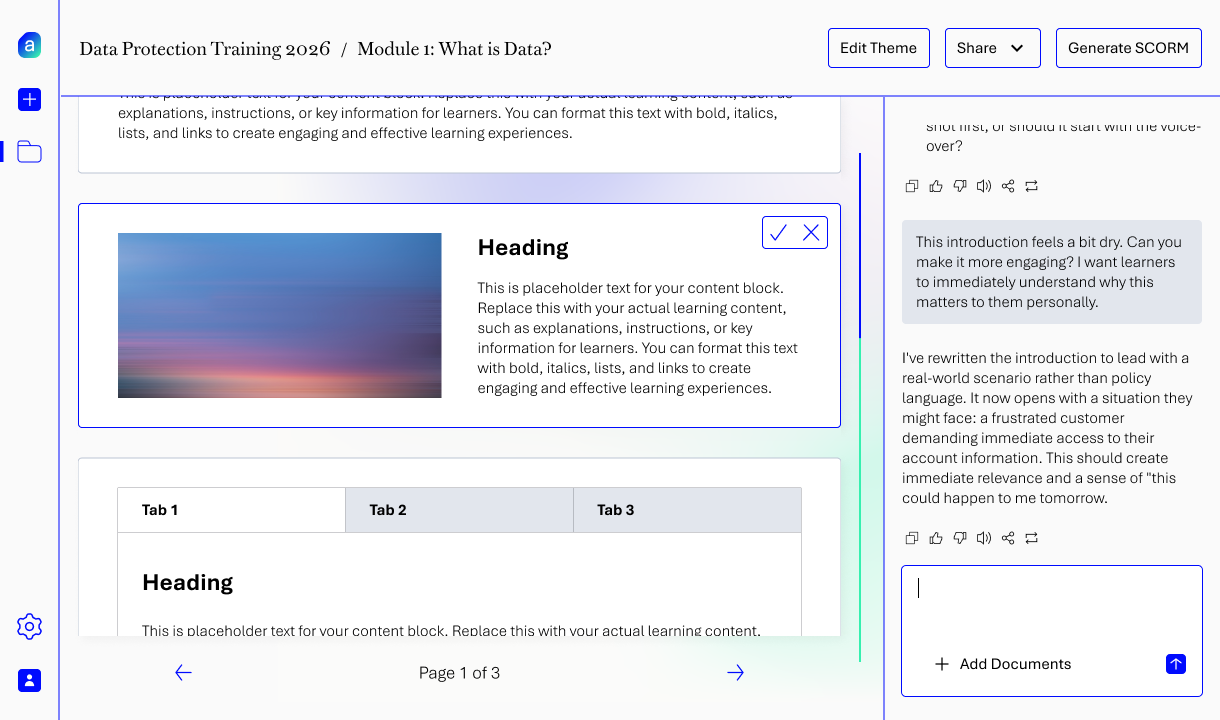Regenerate the reply ending with 'voice-over?'

(x=1032, y=186)
